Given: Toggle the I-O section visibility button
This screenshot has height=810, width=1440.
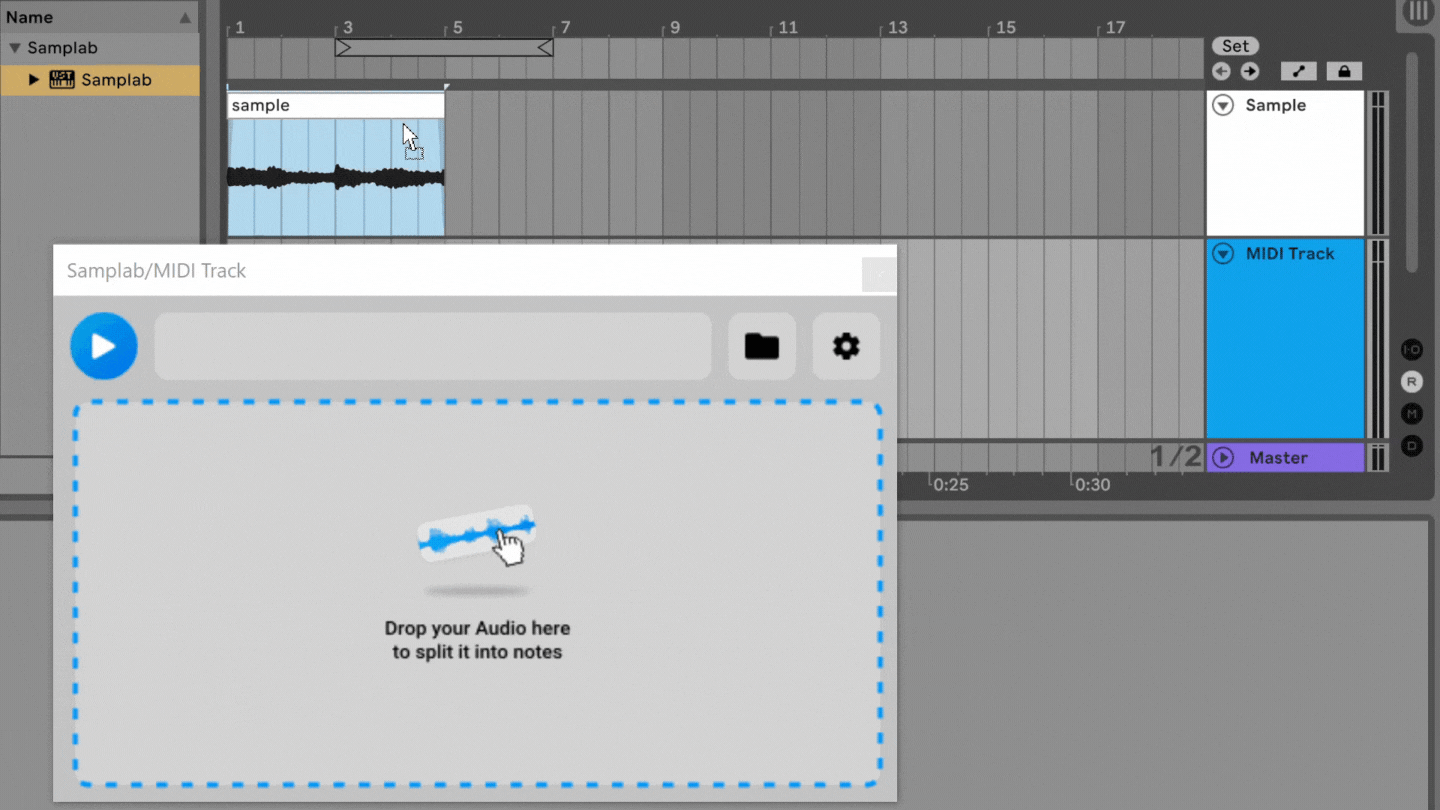Looking at the screenshot, I should (1412, 350).
